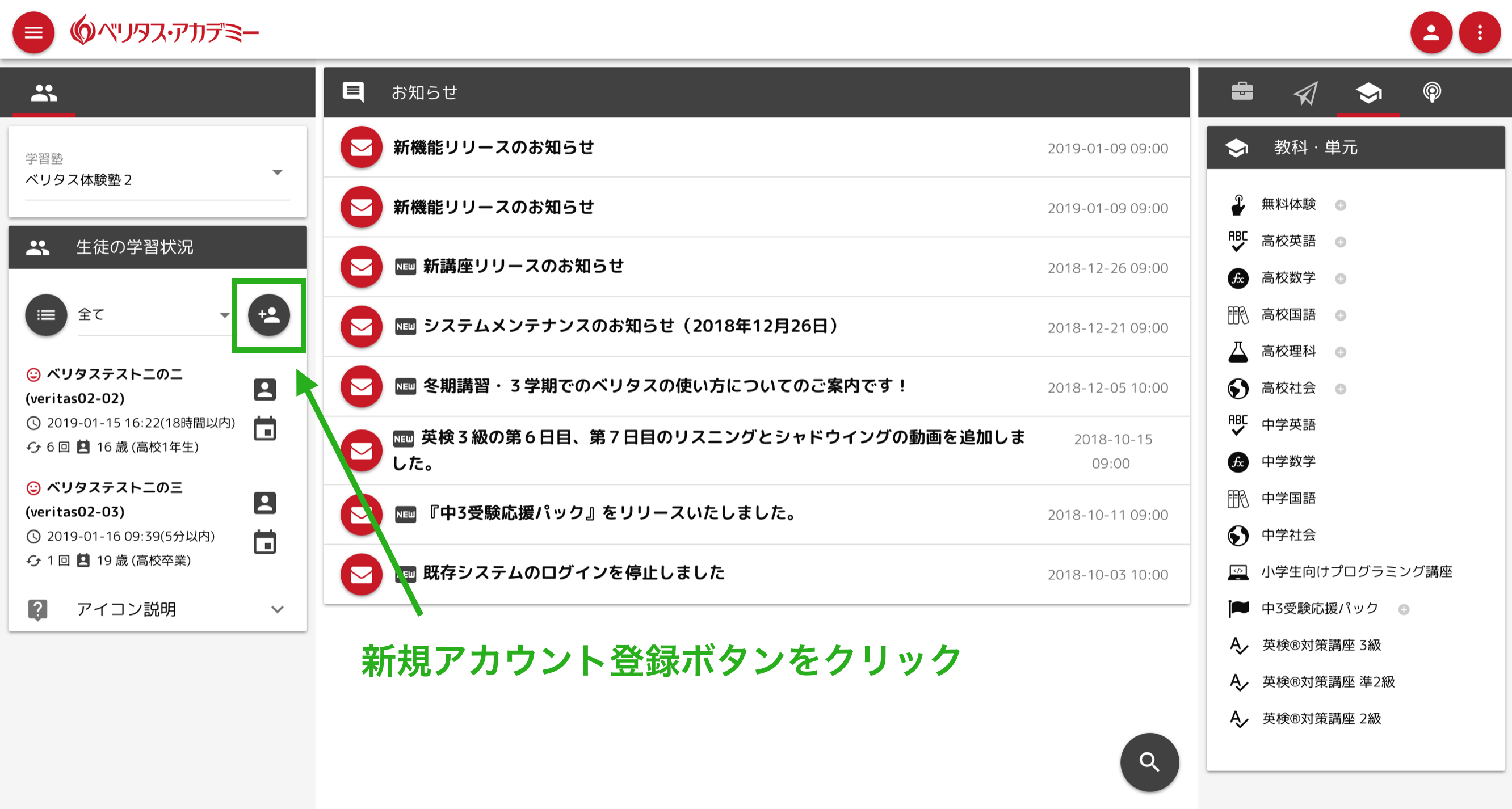Expand 高校国語 with plus icon

point(1341,315)
